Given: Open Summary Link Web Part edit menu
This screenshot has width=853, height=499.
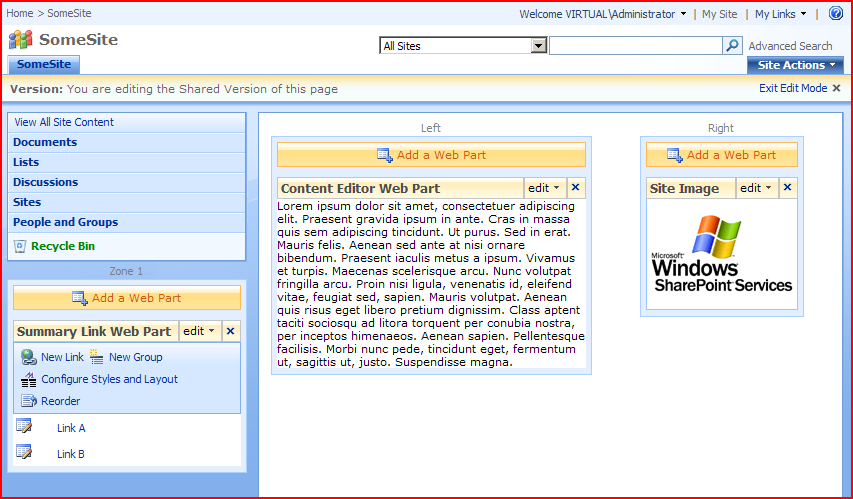Looking at the screenshot, I should 199,331.
